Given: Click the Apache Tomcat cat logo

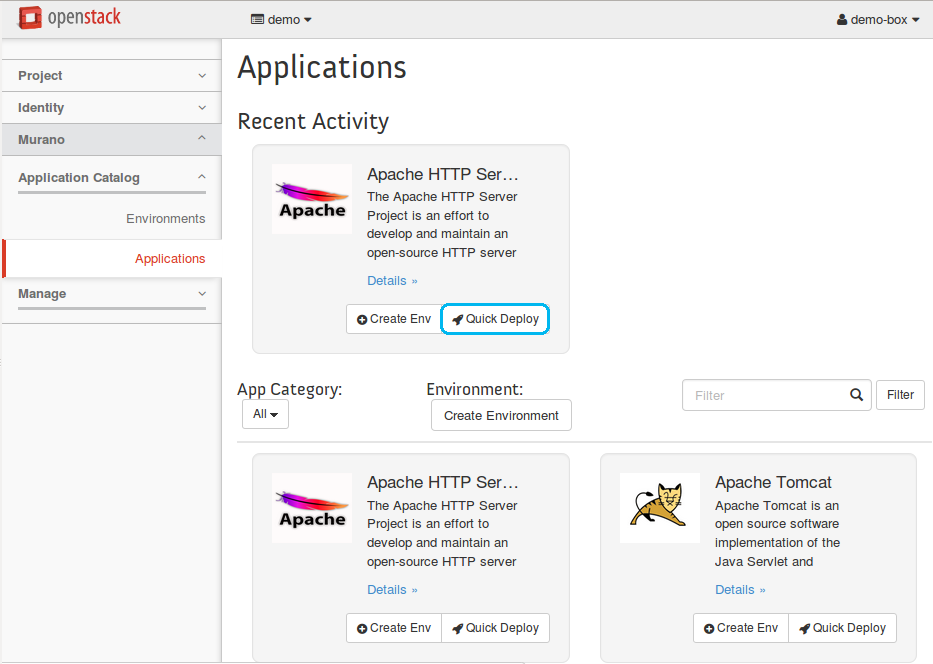Looking at the screenshot, I should (659, 508).
